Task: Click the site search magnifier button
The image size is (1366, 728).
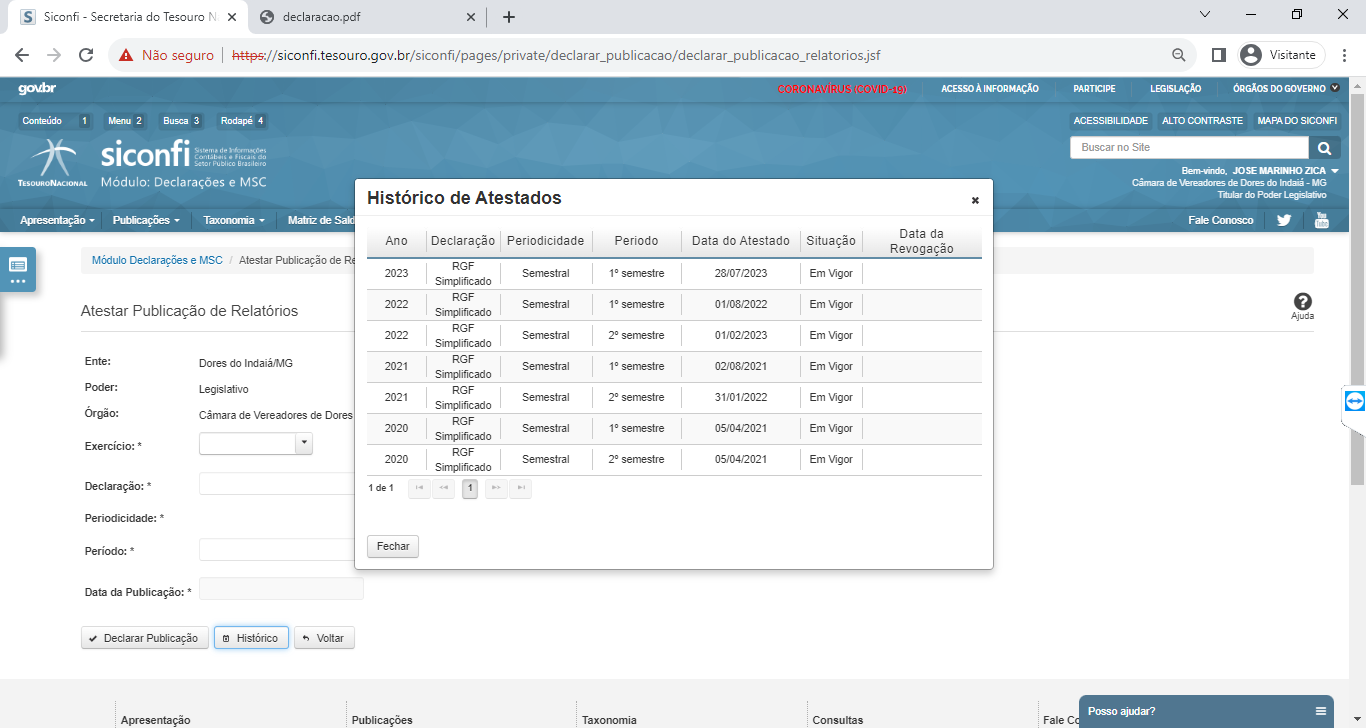Action: point(1325,148)
